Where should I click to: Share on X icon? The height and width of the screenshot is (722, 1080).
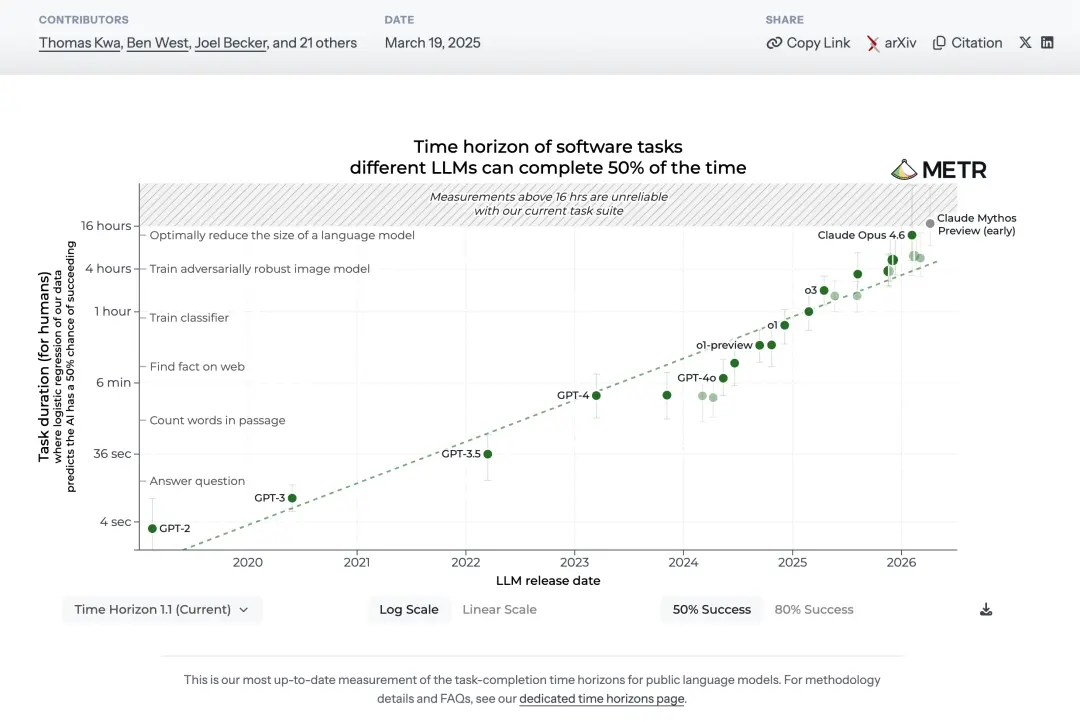[x=1025, y=43]
